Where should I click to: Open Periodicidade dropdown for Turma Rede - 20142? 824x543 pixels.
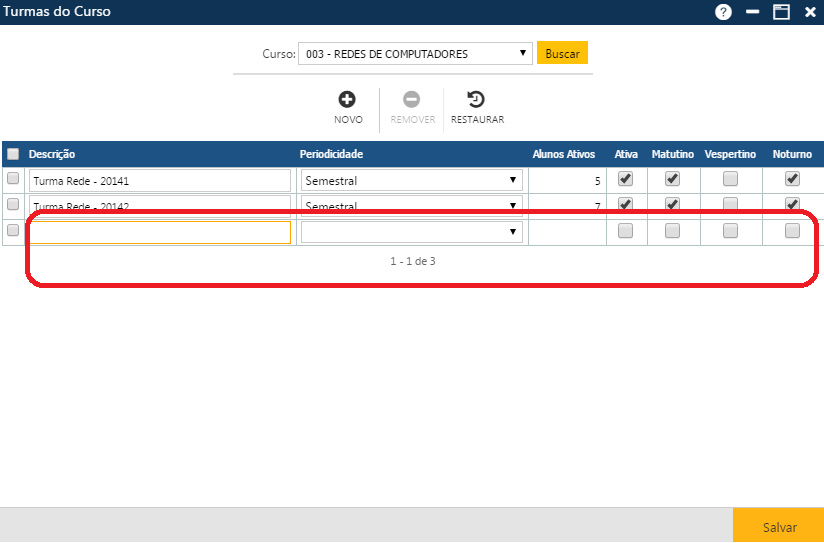click(412, 206)
